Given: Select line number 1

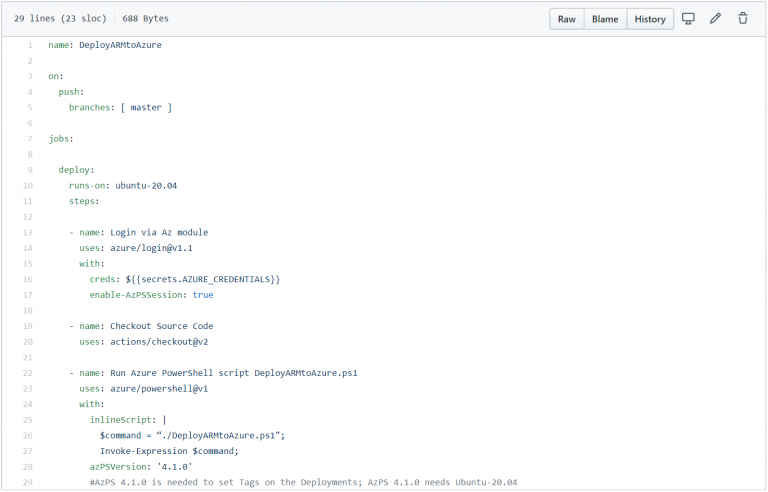Looking at the screenshot, I should [x=29, y=45].
